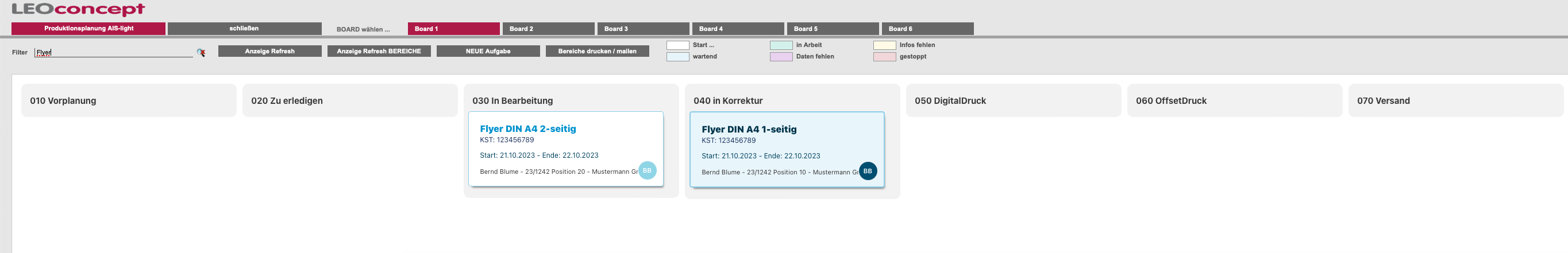Click the light blue BB avatar
1568x253 pixels.
[647, 171]
